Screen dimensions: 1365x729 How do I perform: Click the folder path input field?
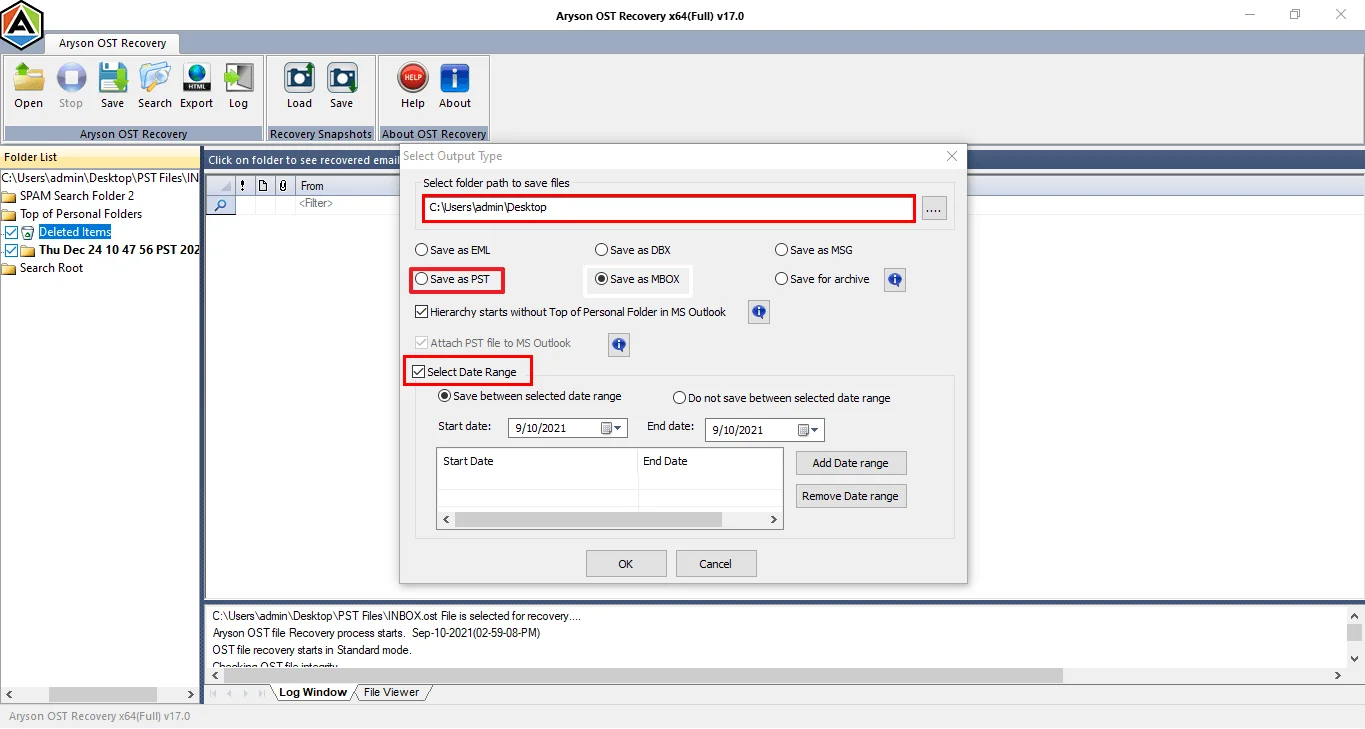(668, 208)
